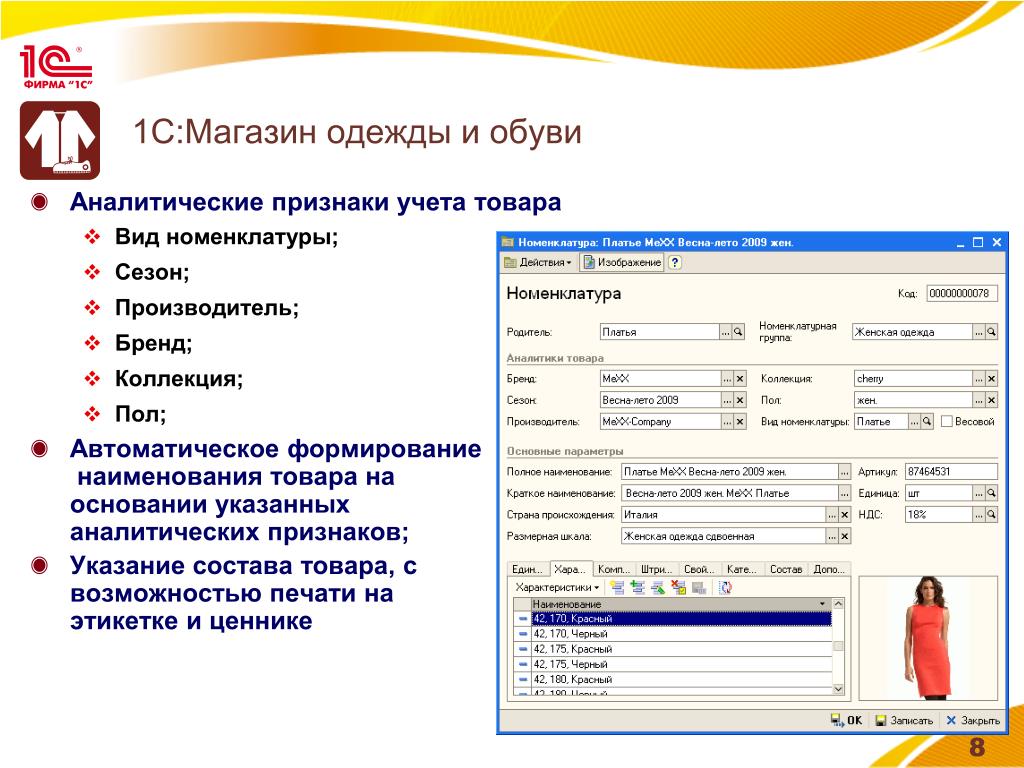Click into the Артикул field
The height and width of the screenshot is (768, 1024).
click(x=951, y=472)
